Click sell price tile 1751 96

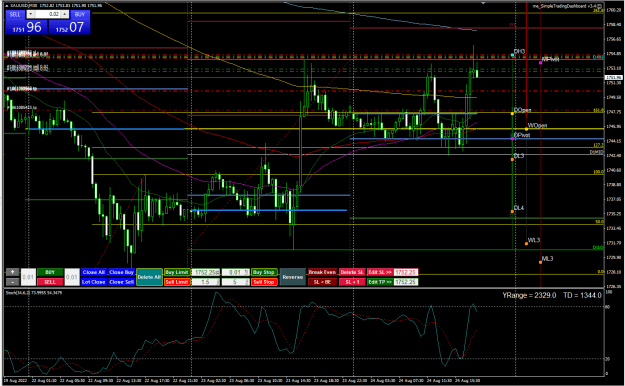tap(26, 27)
